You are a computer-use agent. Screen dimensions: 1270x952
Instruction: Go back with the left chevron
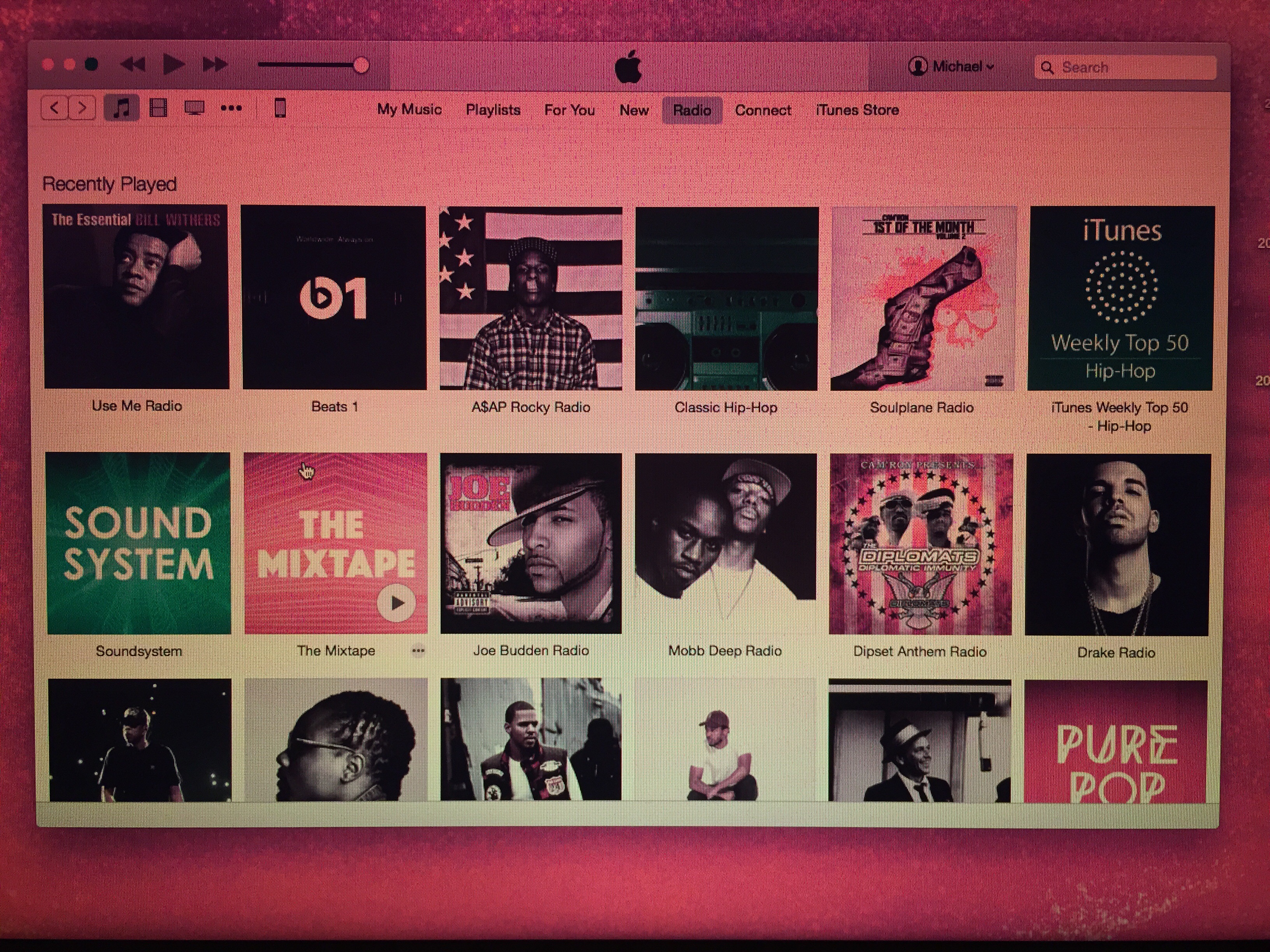coord(54,108)
